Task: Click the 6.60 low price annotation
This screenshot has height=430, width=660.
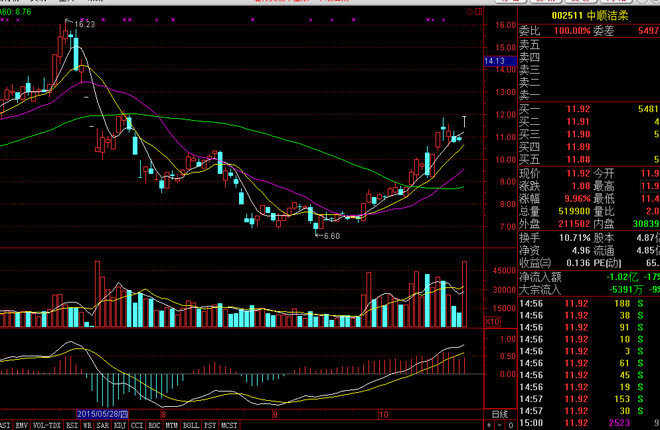Action: [332, 236]
